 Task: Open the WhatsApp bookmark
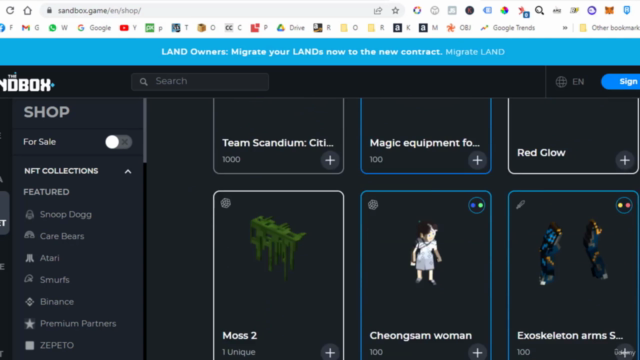[x=58, y=28]
